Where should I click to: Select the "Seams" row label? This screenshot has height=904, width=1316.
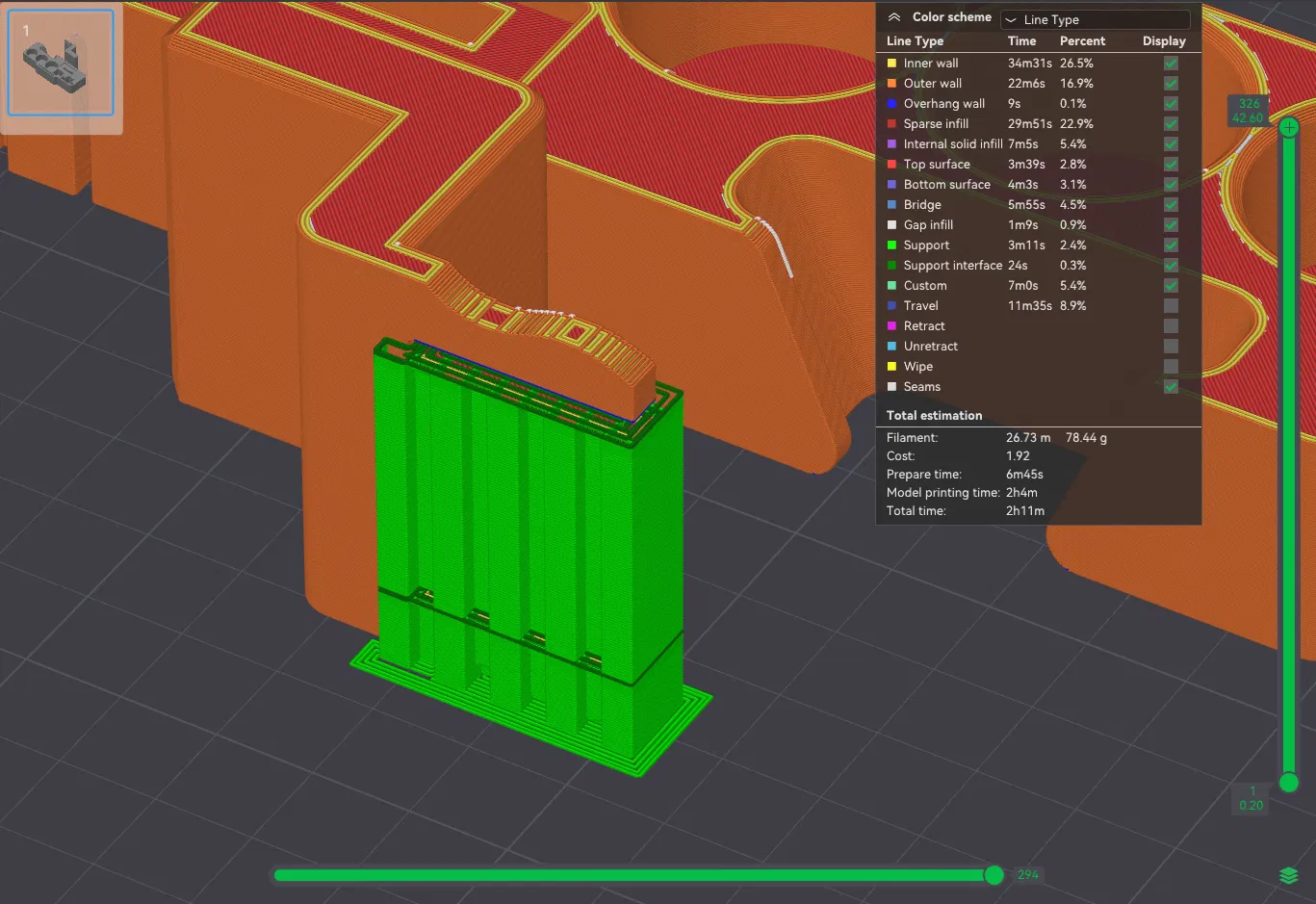pos(922,387)
